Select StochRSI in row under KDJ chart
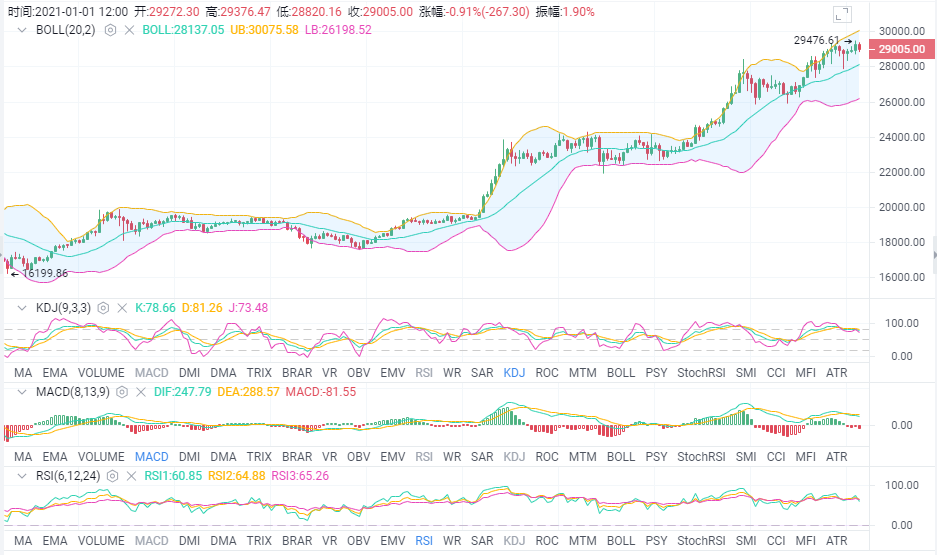Image resolution: width=937 pixels, height=555 pixels. point(702,373)
